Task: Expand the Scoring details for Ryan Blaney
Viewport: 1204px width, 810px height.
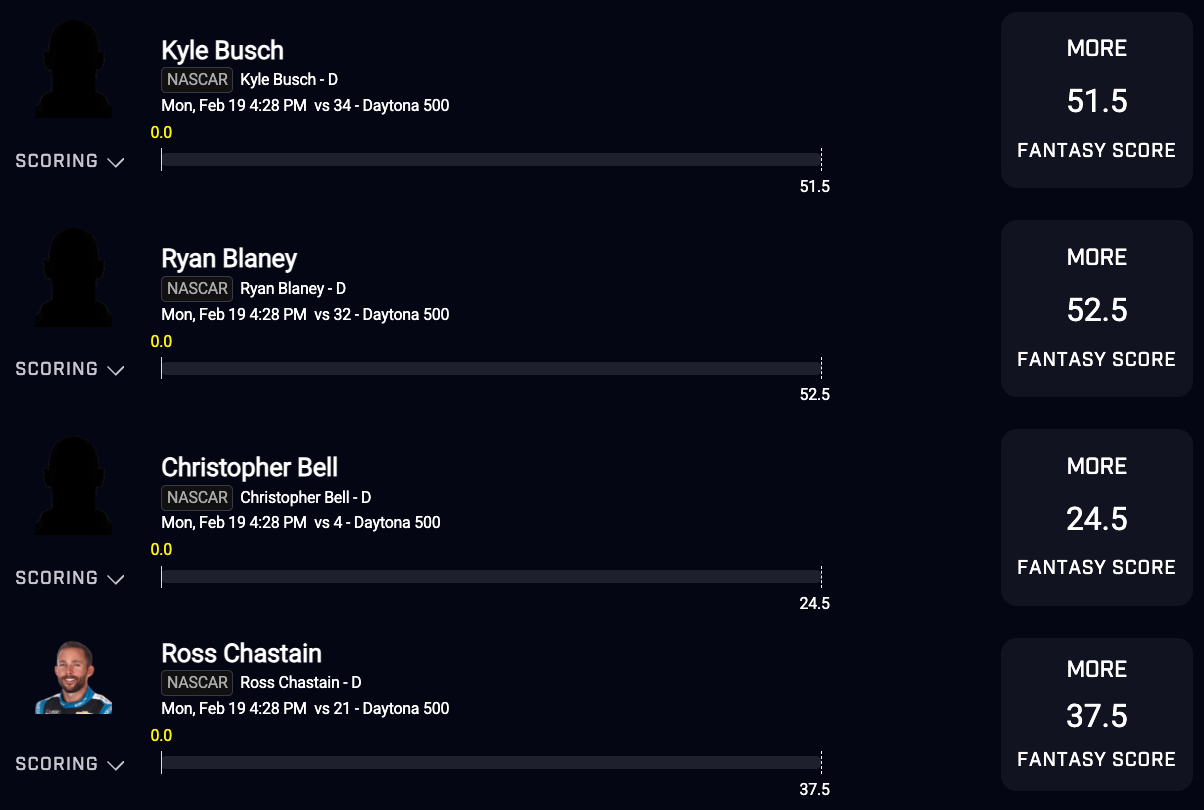Action: coord(69,369)
